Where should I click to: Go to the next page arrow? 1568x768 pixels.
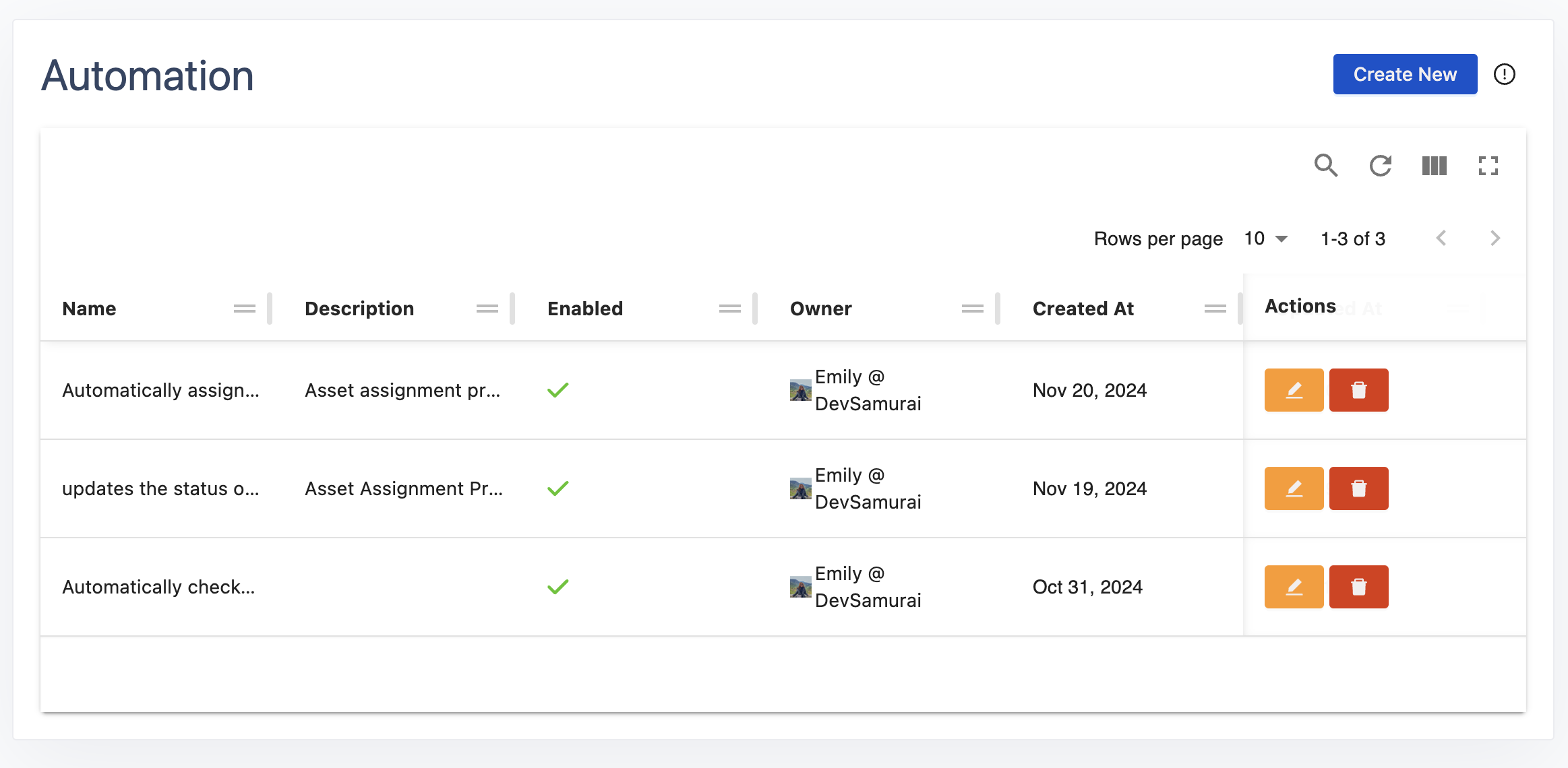pyautogui.click(x=1495, y=238)
